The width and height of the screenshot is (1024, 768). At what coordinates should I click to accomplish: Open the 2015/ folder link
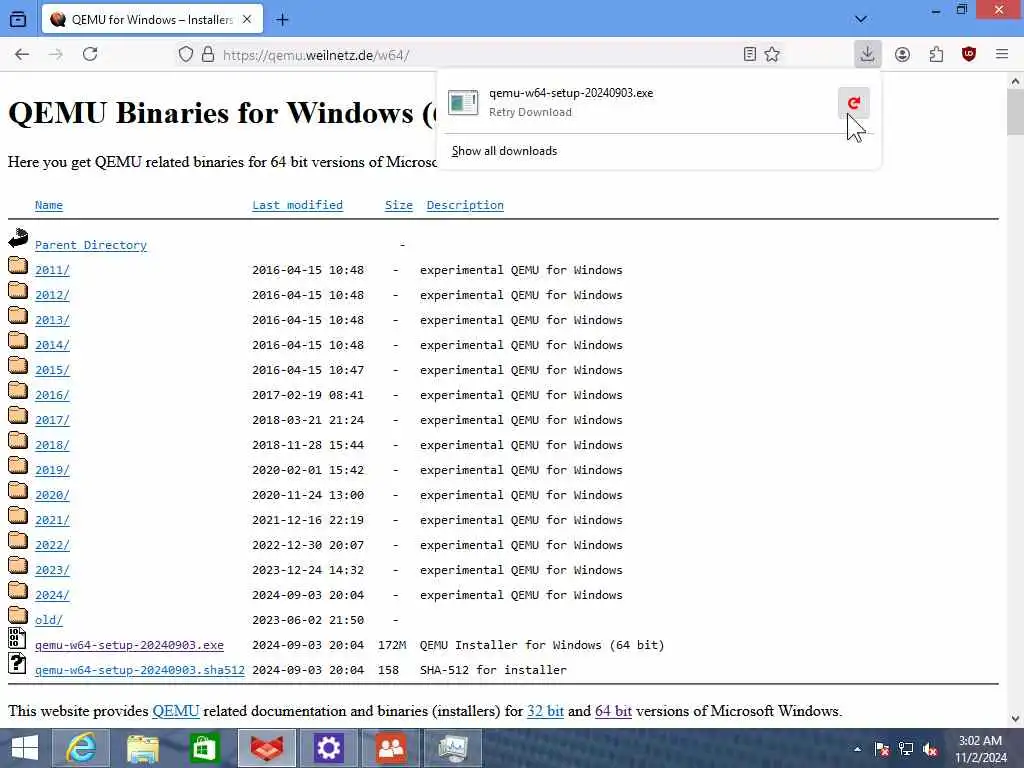(52, 370)
